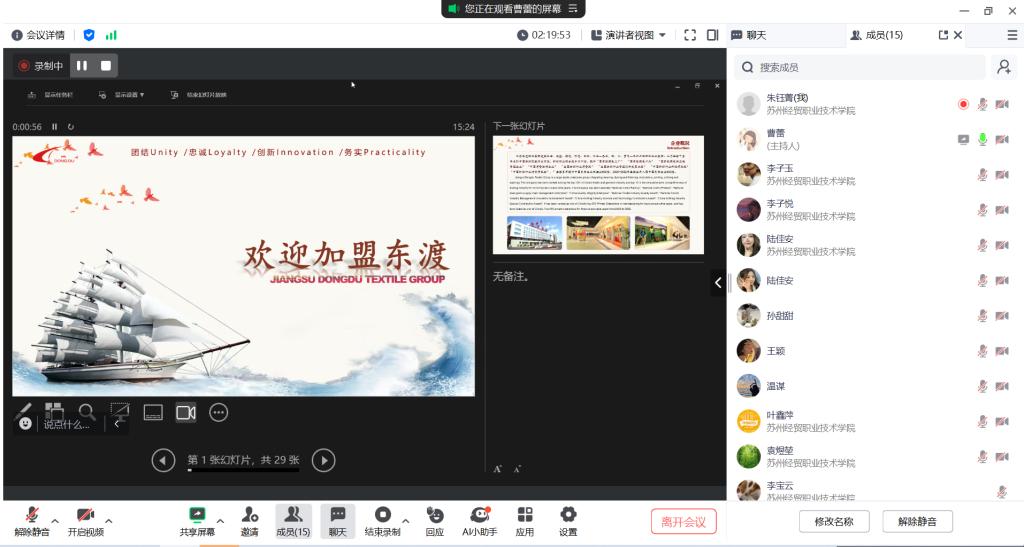Click the see-all-slides grid icon
The image size is (1024, 547).
[54, 411]
